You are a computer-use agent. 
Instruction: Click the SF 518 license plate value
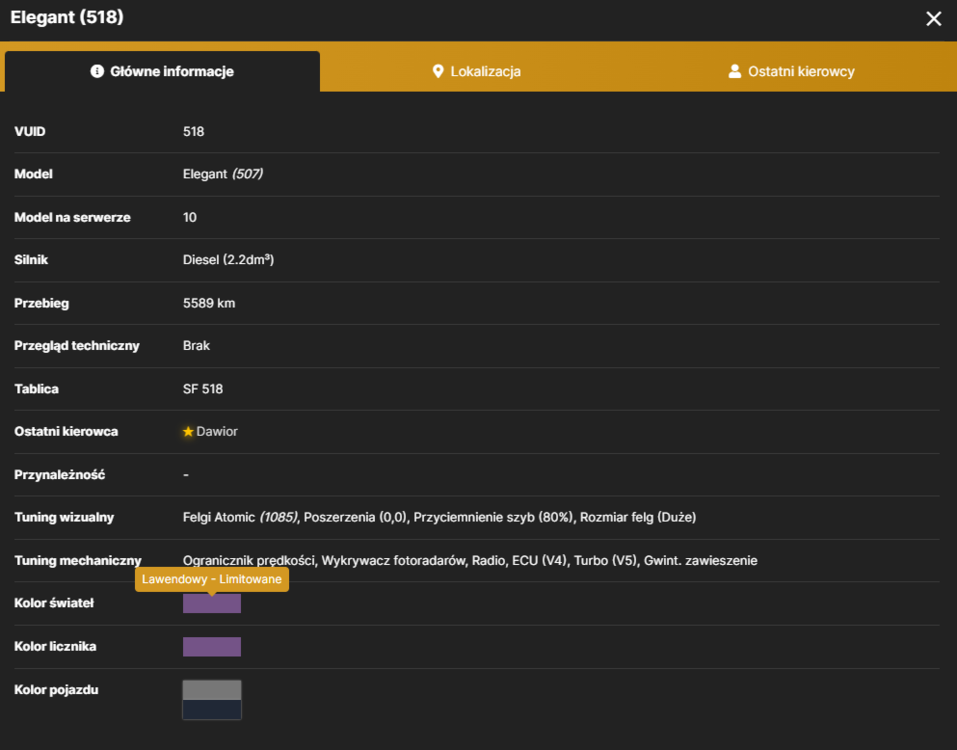(203, 389)
